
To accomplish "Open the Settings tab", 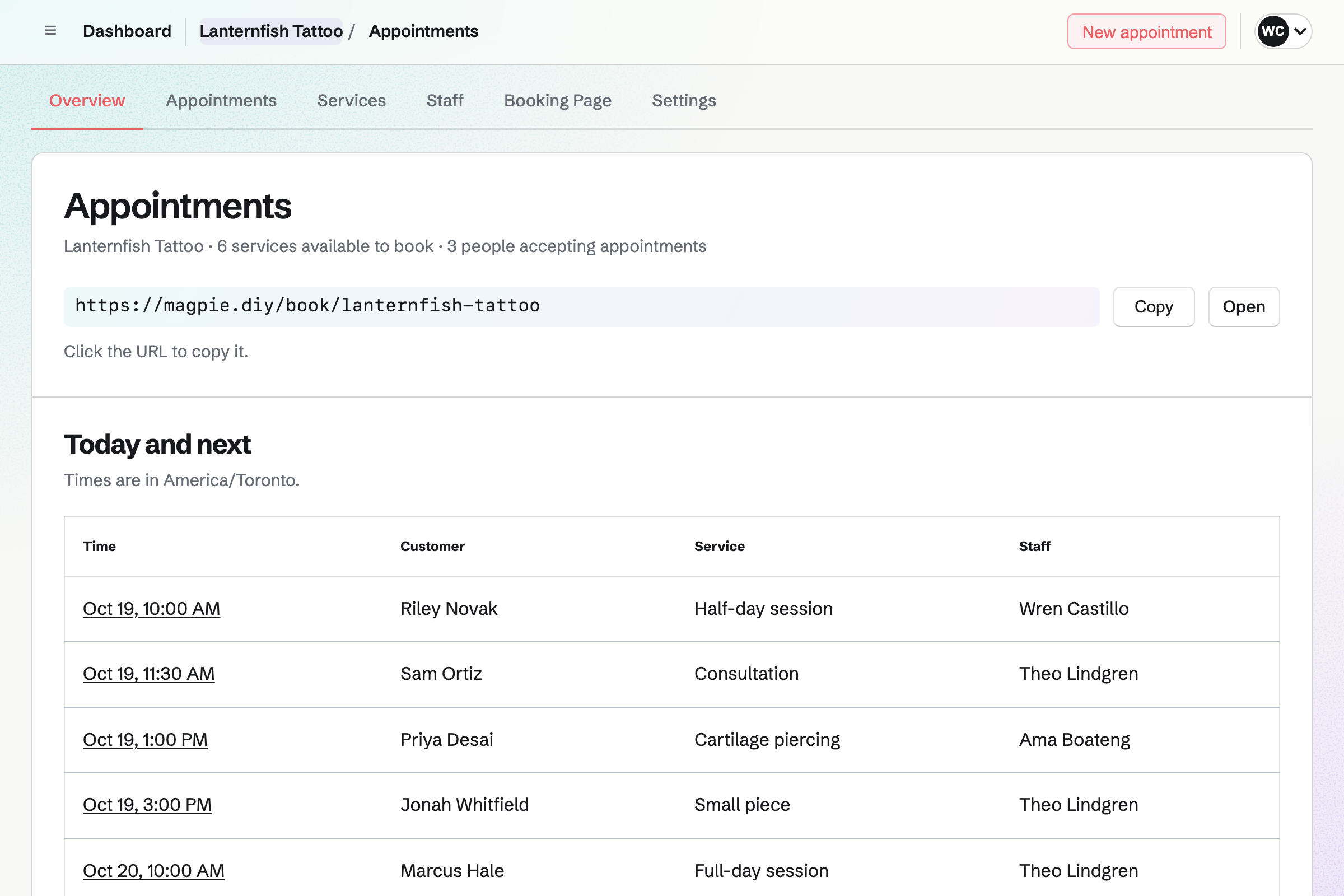I will pyautogui.click(x=683, y=101).
